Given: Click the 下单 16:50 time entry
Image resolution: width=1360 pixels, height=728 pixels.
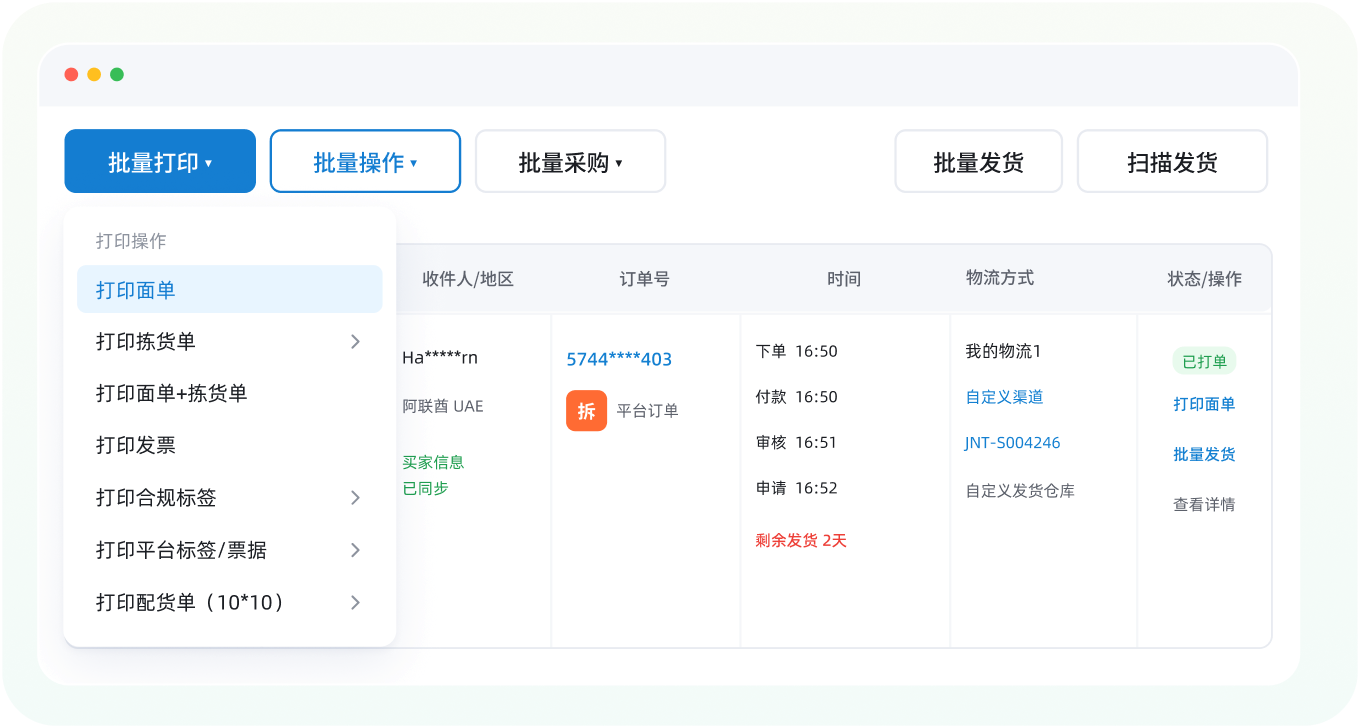Looking at the screenshot, I should (797, 351).
